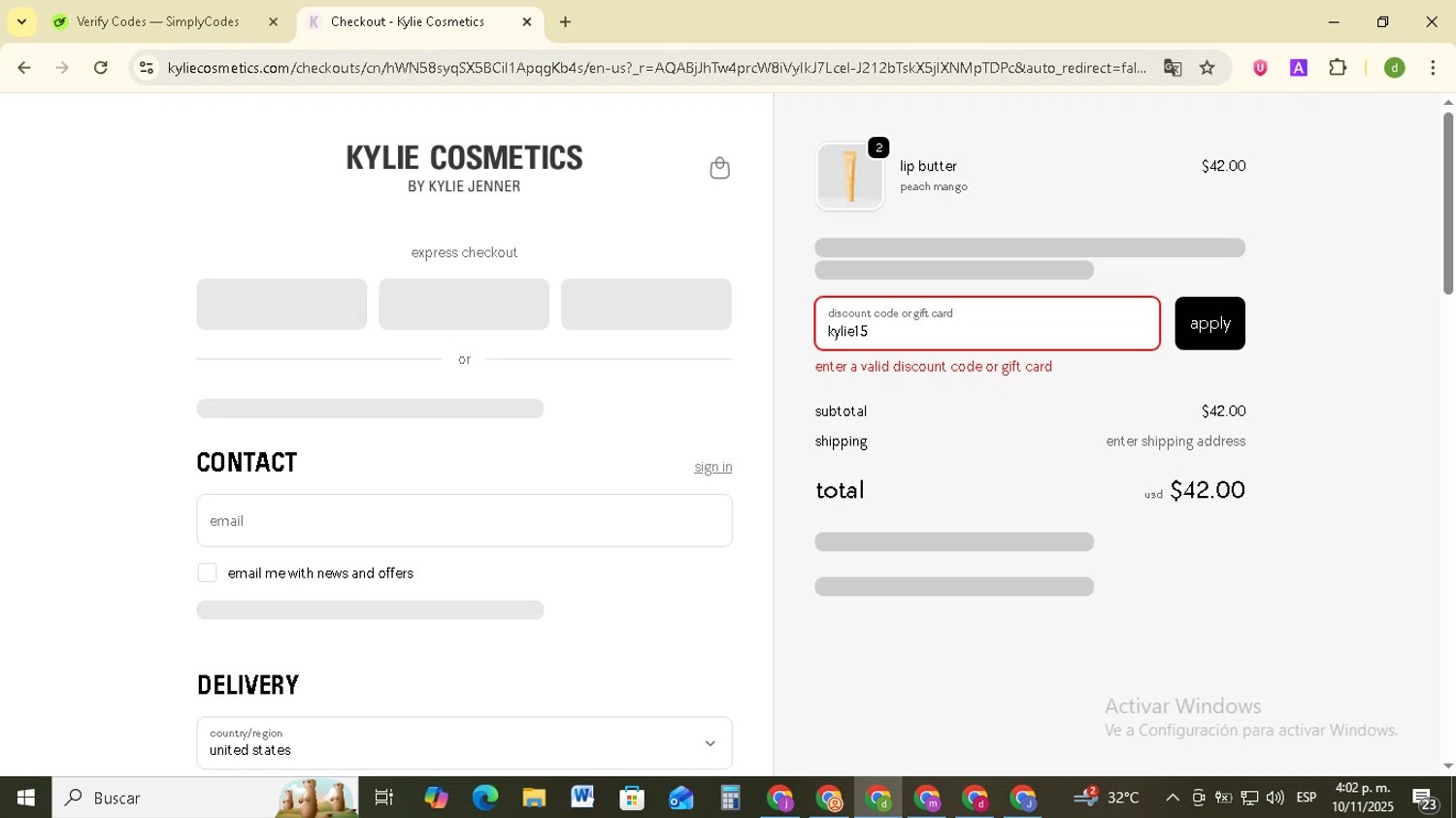Image resolution: width=1456 pixels, height=818 pixels.
Task: Bookmark this page with the star icon
Action: pyautogui.click(x=1207, y=68)
